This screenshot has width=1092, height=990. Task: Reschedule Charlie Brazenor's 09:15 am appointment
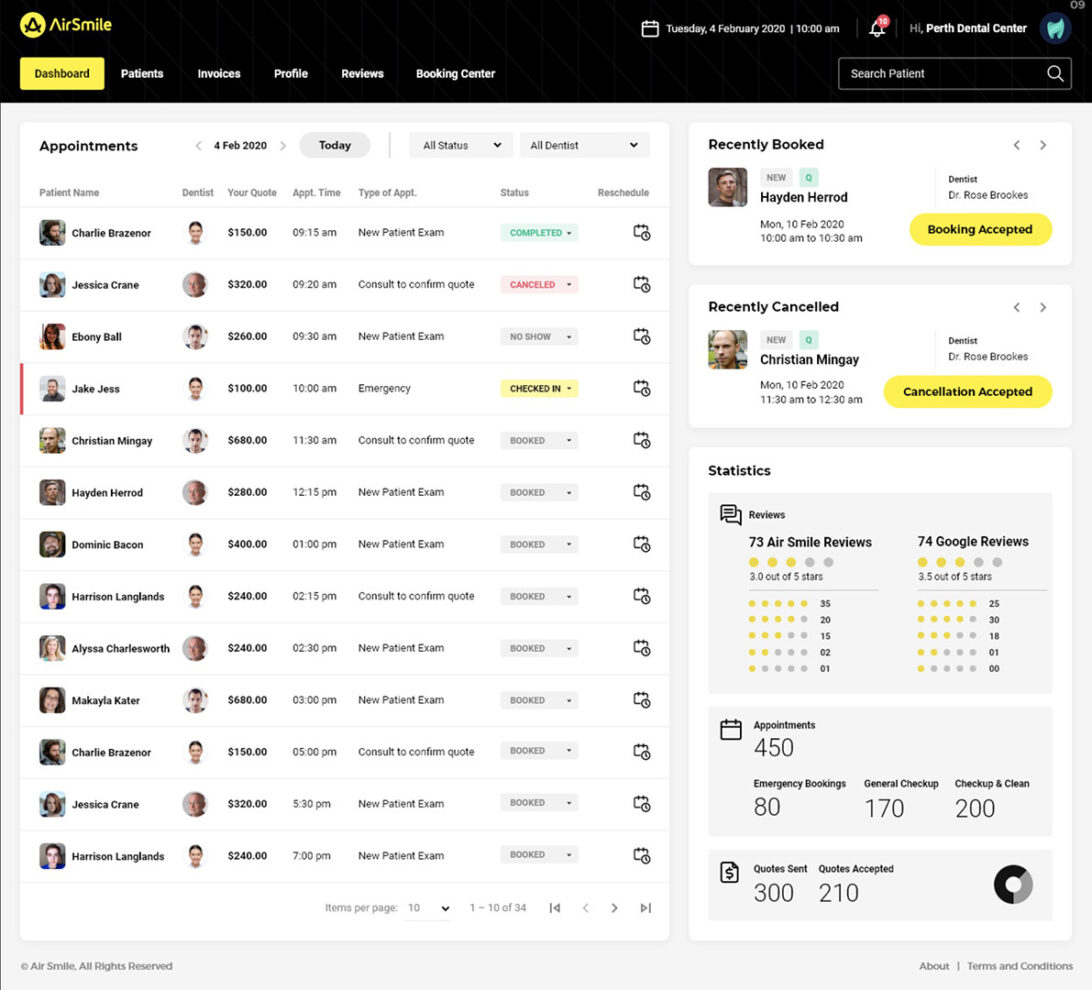pyautogui.click(x=641, y=232)
